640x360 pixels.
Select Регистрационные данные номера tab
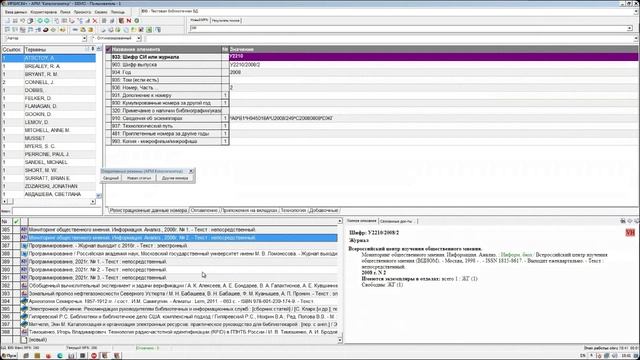[x=149, y=210]
